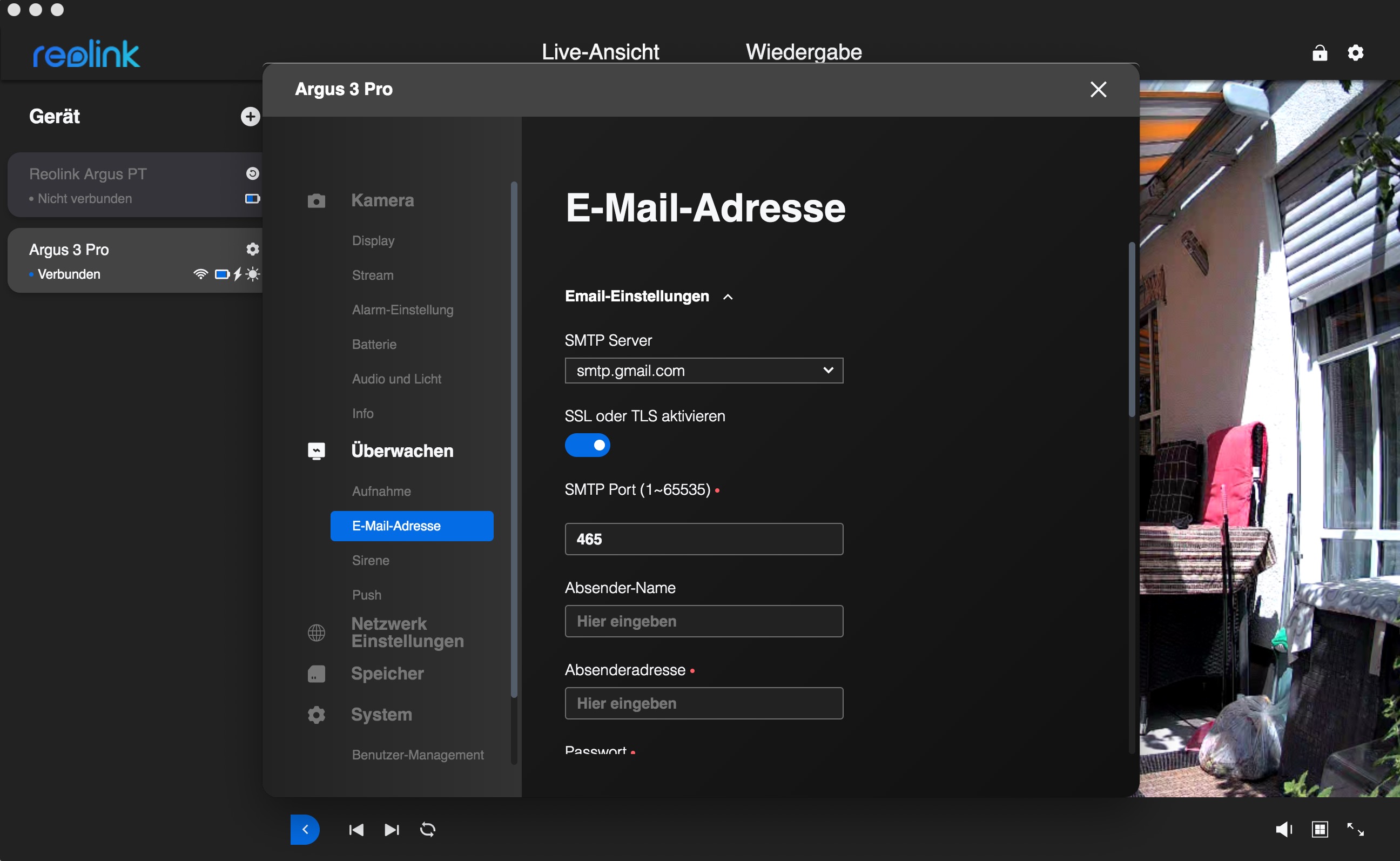Disable the SSL oder TLS toggle
1400x861 pixels.
[587, 445]
